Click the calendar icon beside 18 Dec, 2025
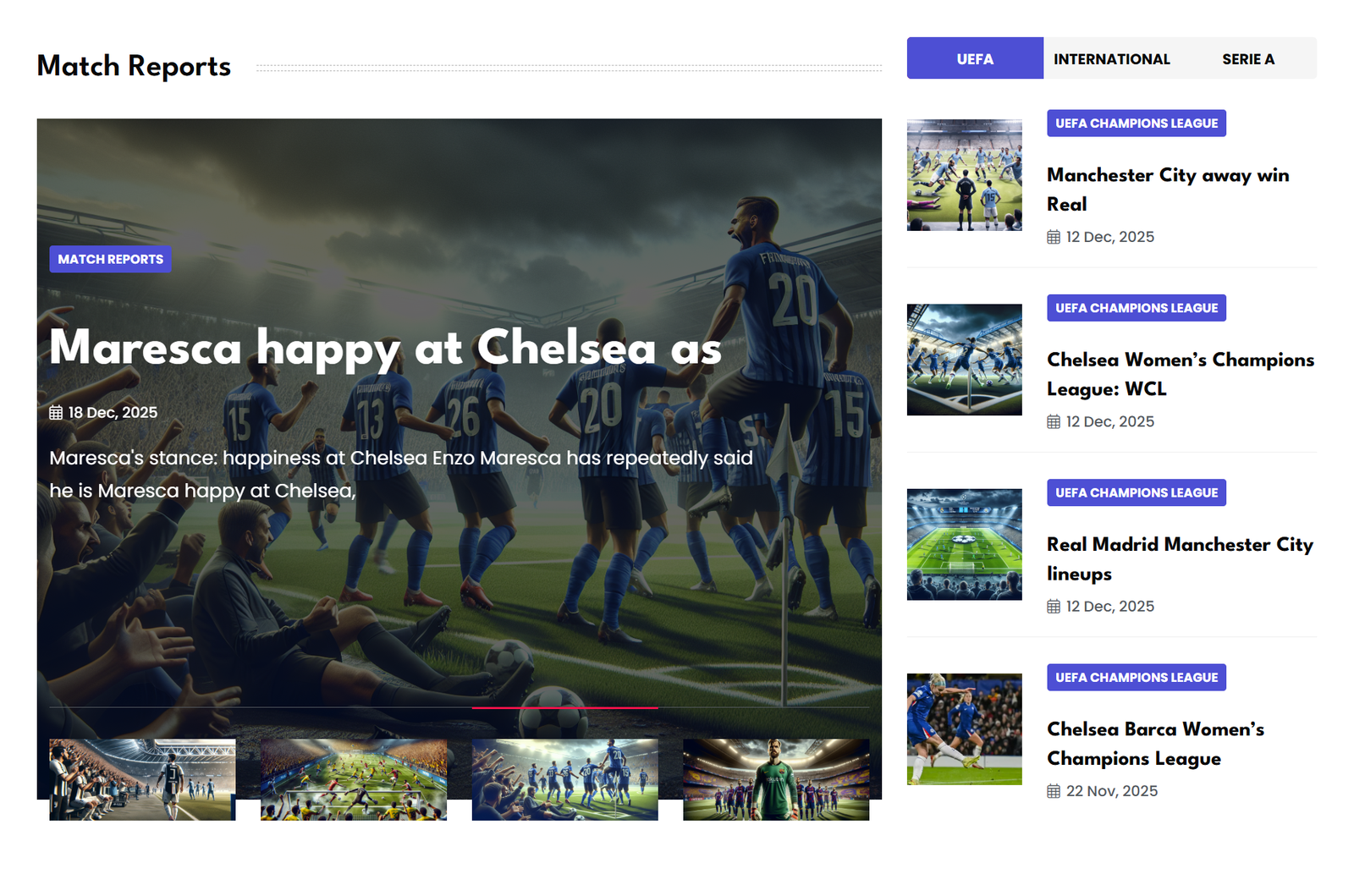 click(56, 413)
